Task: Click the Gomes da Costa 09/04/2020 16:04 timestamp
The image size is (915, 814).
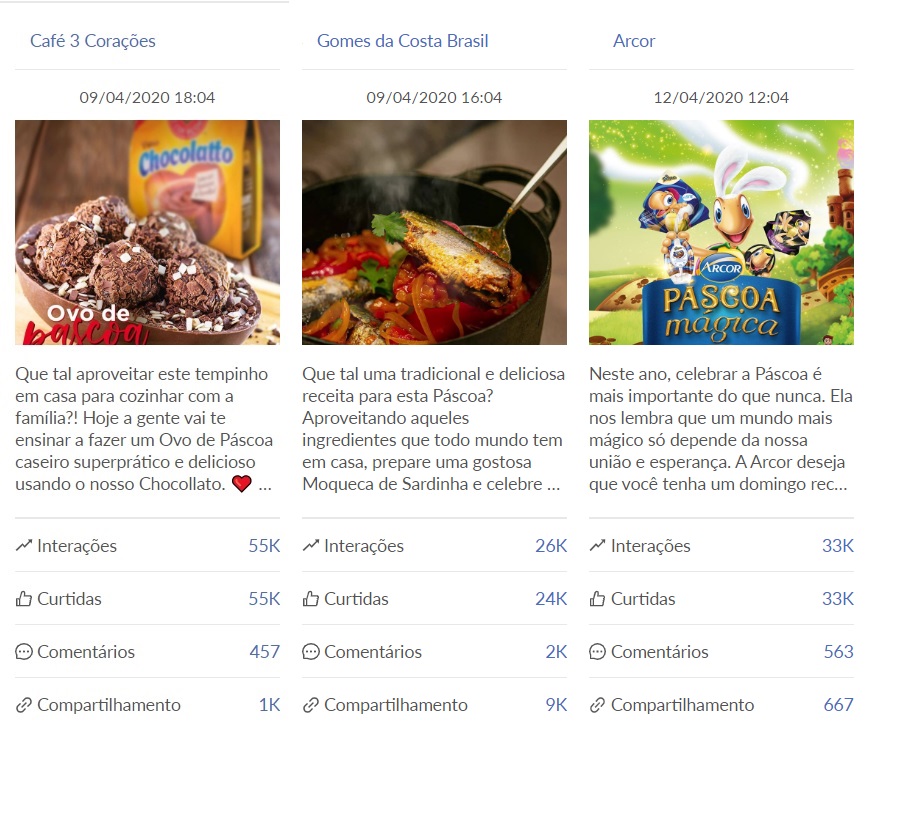Action: 434,98
